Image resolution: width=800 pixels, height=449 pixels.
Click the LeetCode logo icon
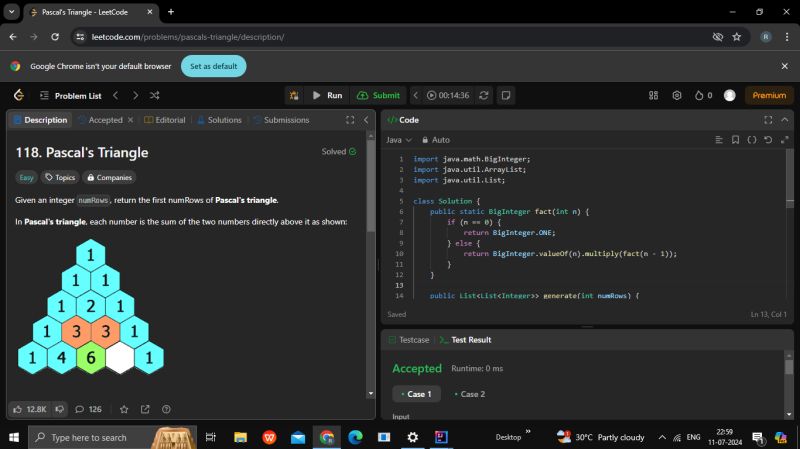19,95
